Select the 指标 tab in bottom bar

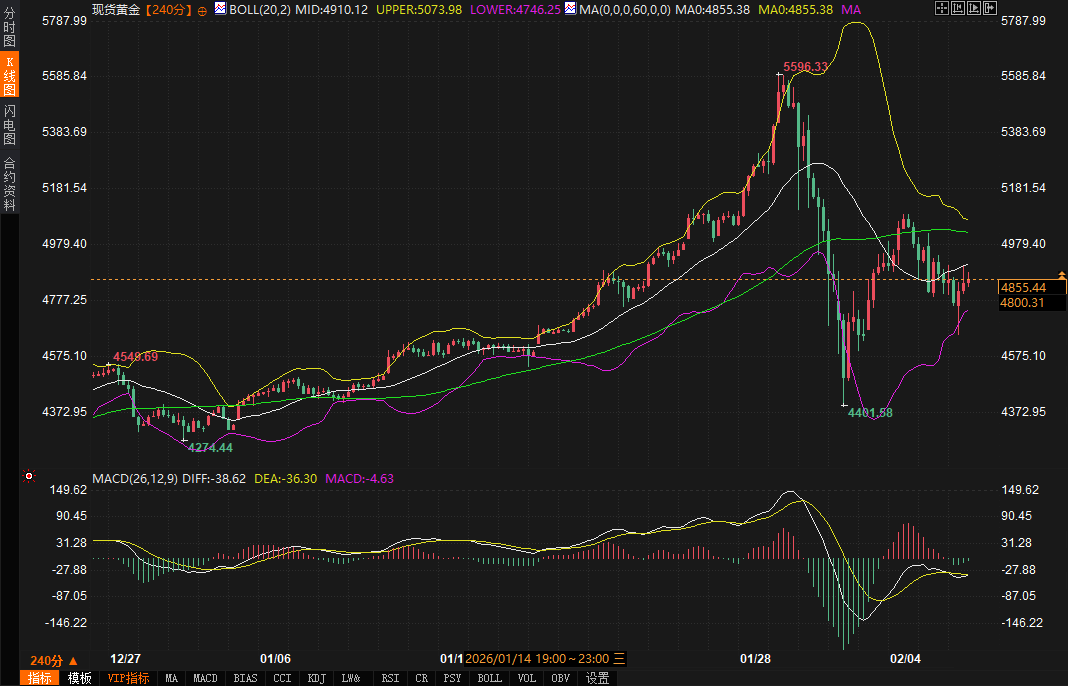40,678
